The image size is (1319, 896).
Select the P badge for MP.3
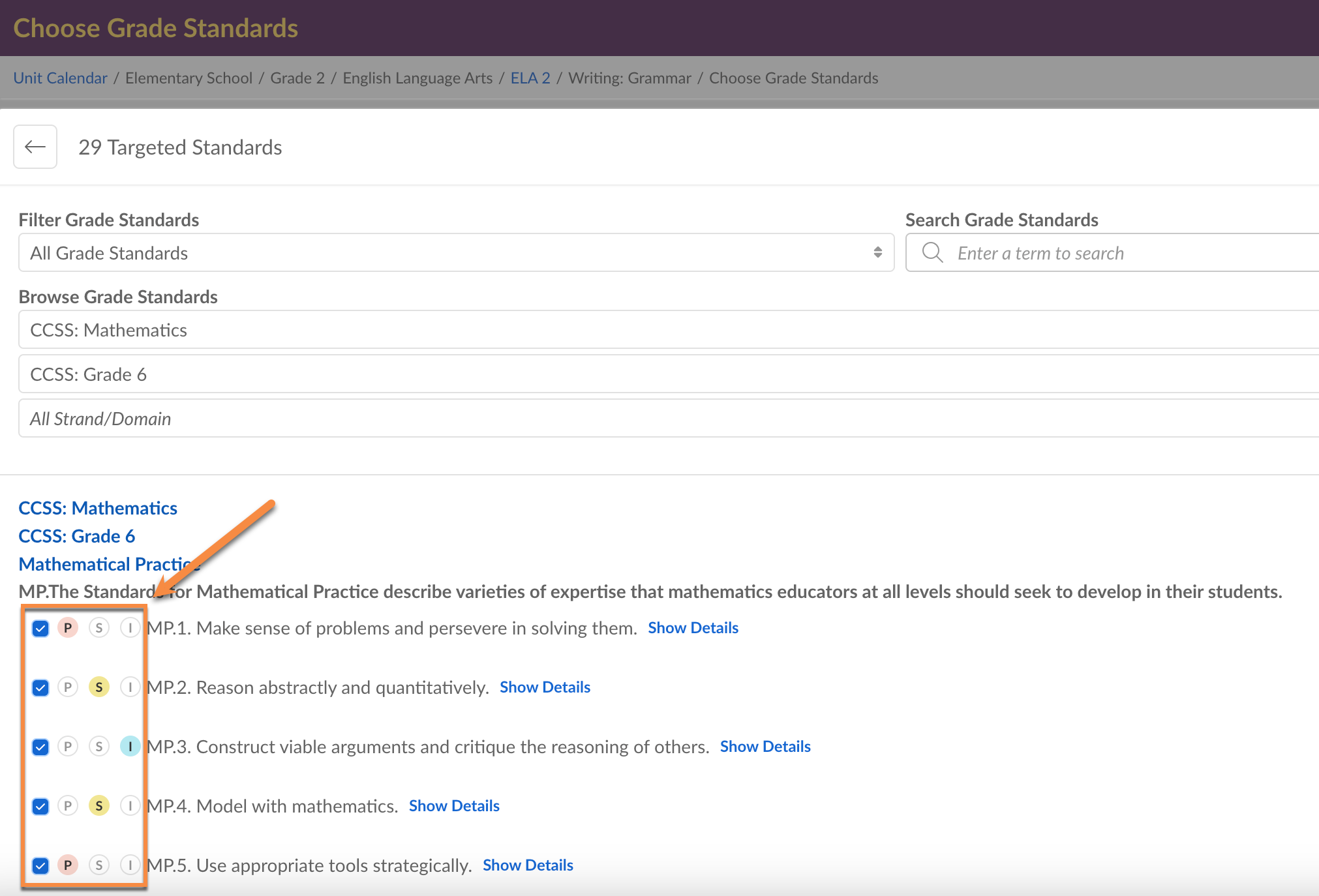[68, 747]
